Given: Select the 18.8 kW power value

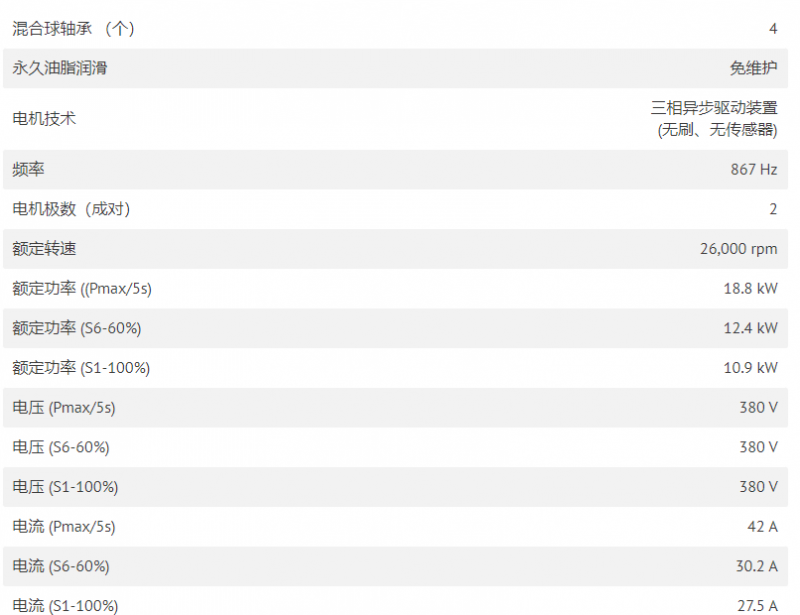Looking at the screenshot, I should click(751, 288).
